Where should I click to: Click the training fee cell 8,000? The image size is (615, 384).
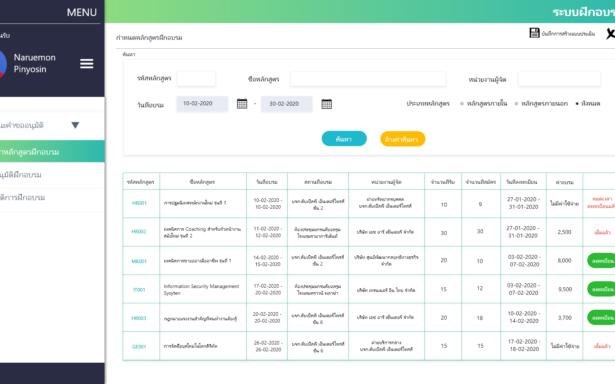click(564, 260)
